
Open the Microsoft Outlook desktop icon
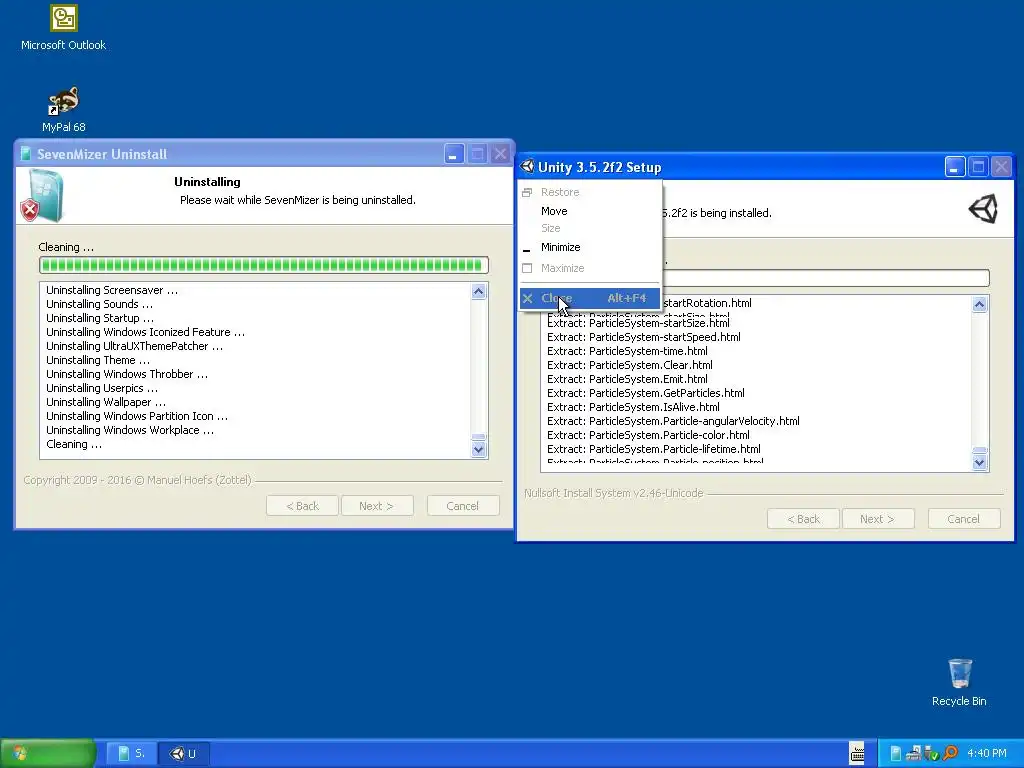click(63, 28)
